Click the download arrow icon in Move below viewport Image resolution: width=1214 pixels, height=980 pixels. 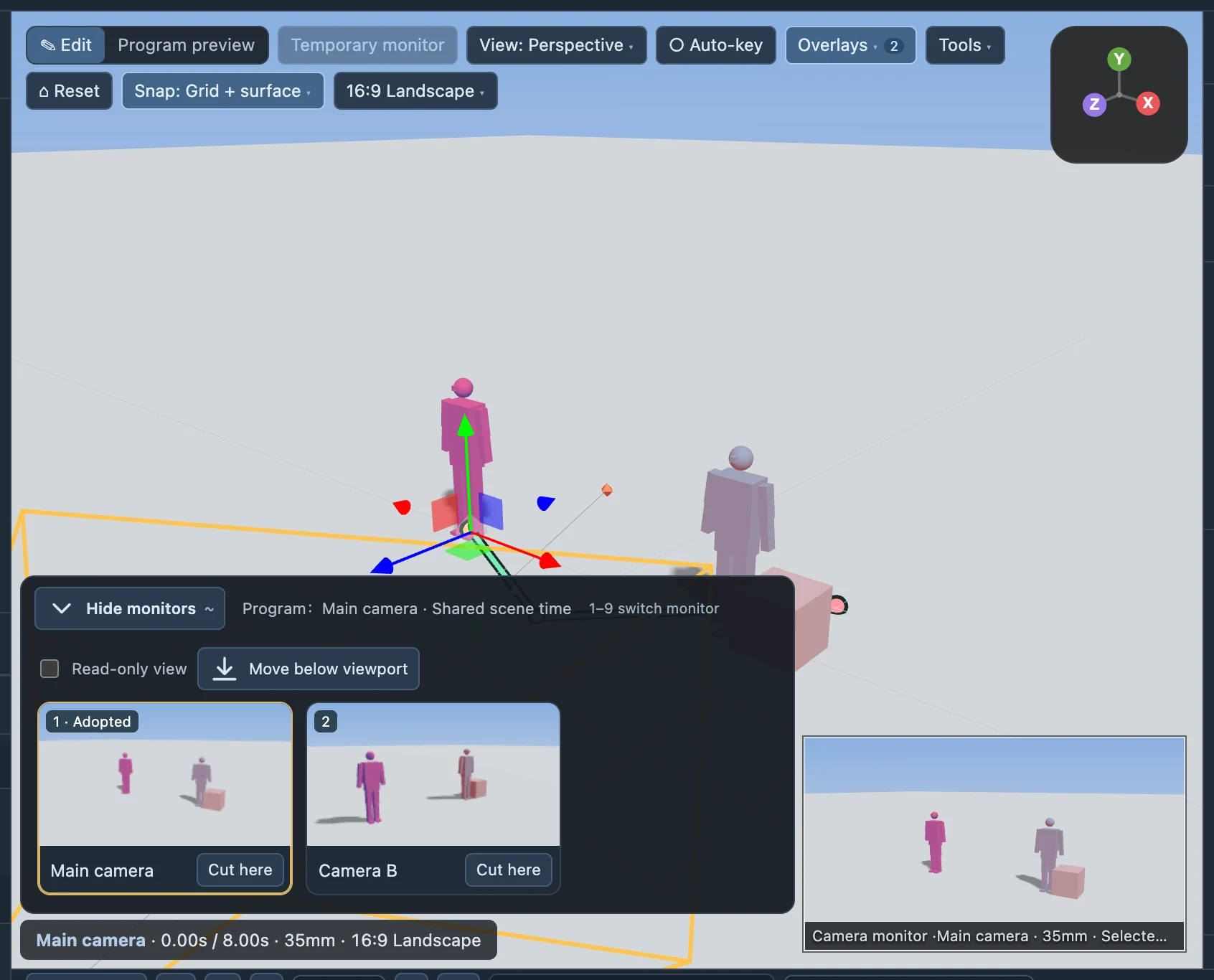(225, 669)
